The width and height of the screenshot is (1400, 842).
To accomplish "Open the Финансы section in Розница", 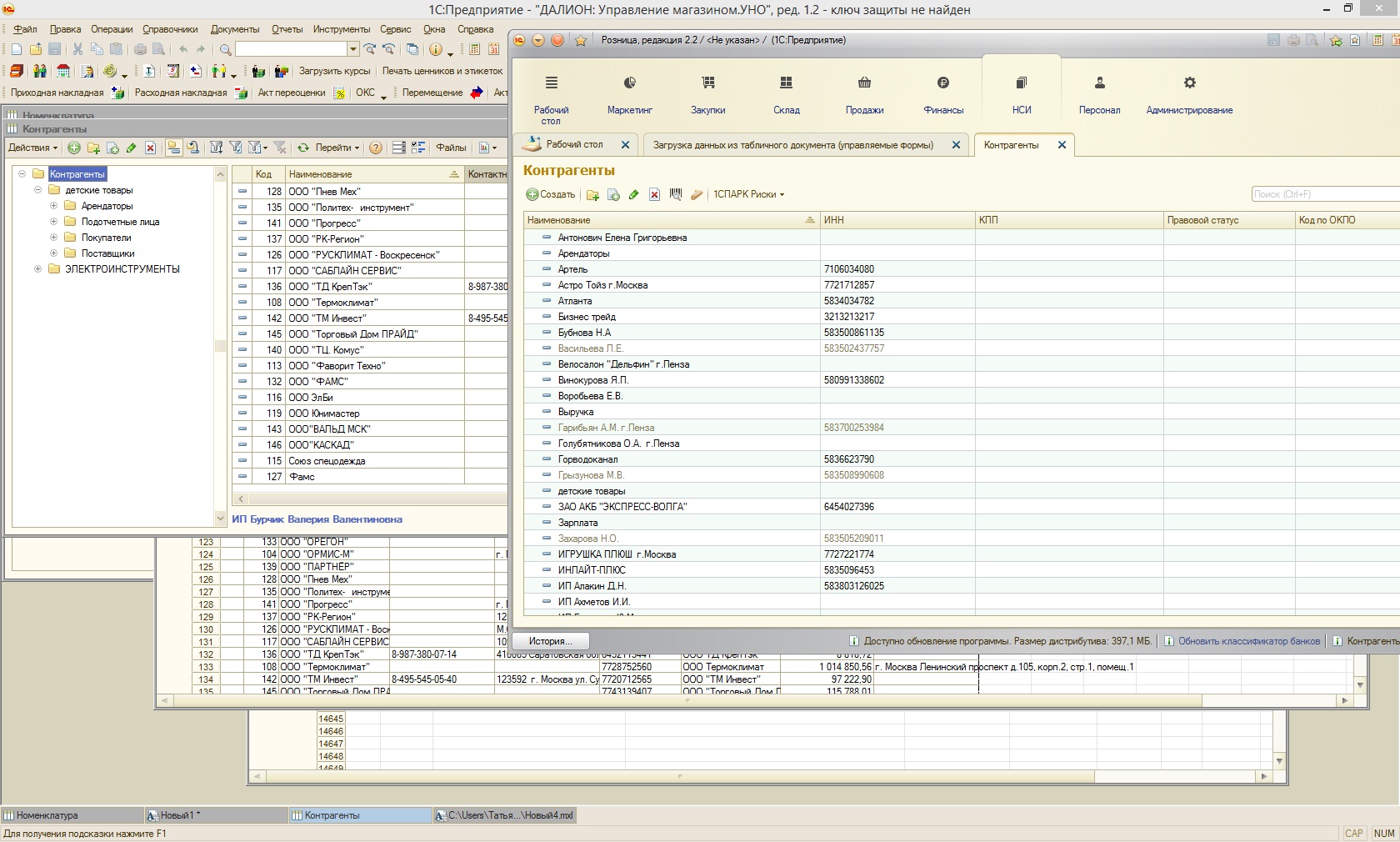I will tap(943, 96).
